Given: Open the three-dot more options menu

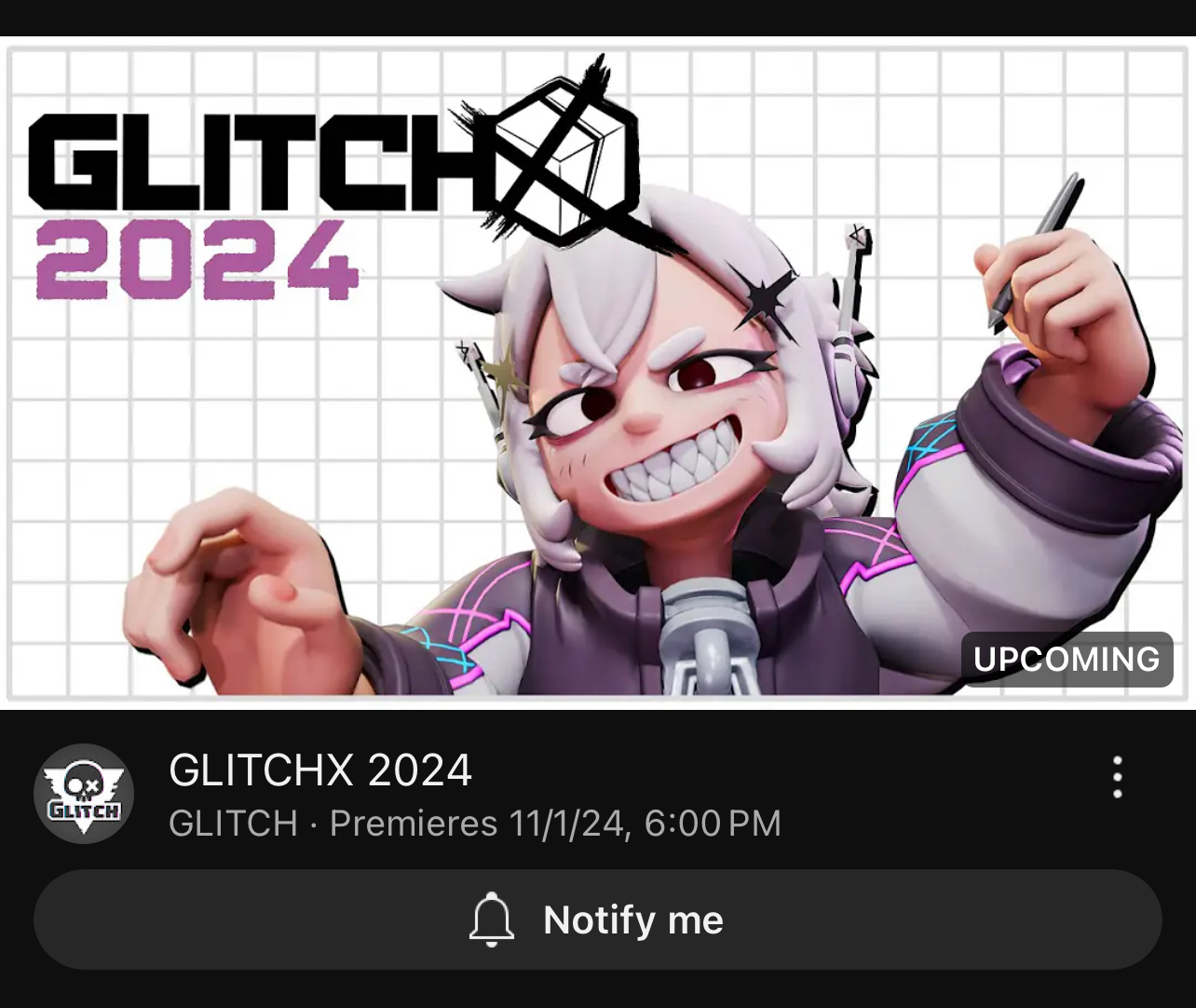Looking at the screenshot, I should click(1117, 777).
